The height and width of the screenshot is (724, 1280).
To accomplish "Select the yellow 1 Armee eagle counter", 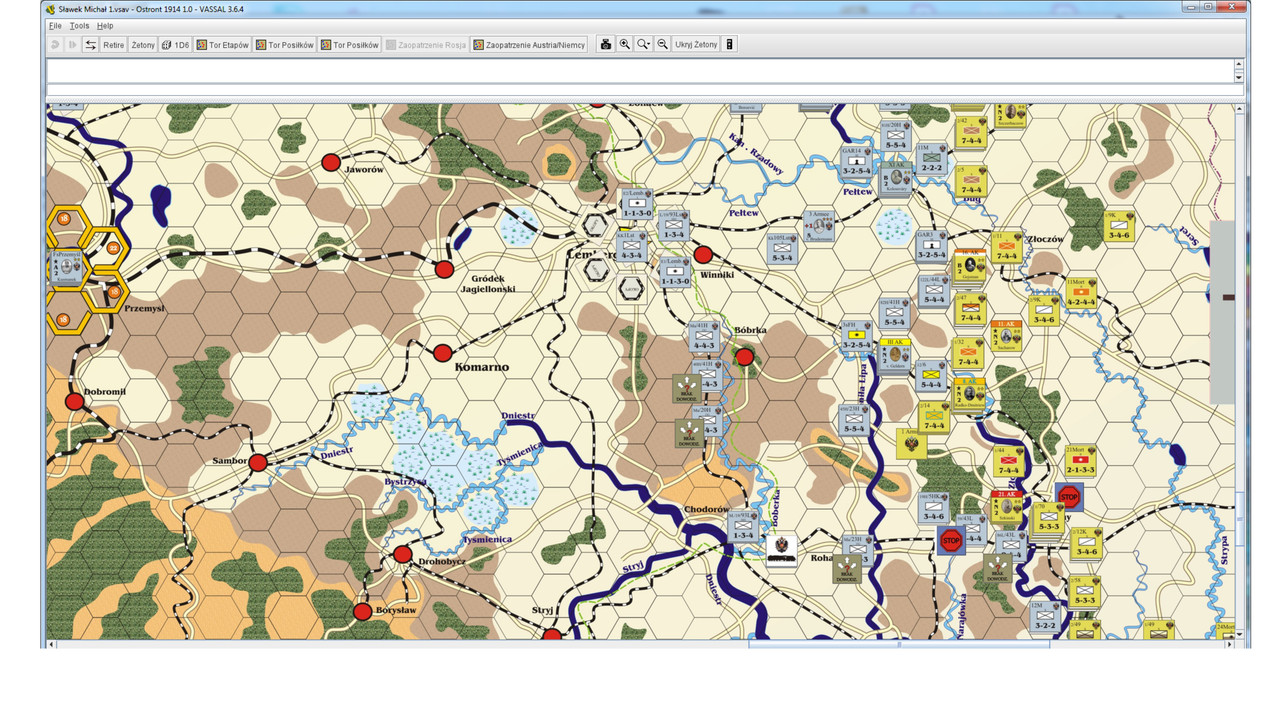I will (x=911, y=443).
